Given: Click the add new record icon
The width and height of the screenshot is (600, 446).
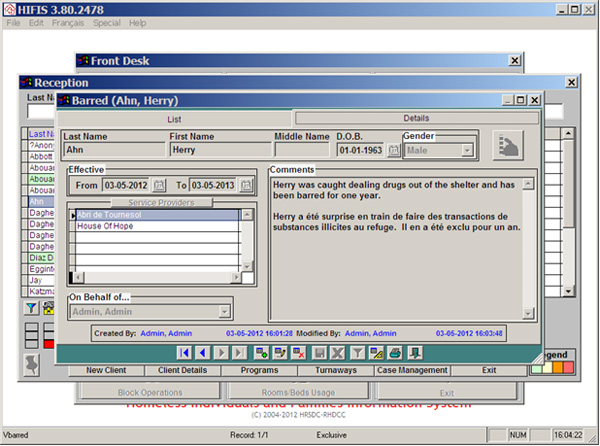Looking at the screenshot, I should [261, 353].
